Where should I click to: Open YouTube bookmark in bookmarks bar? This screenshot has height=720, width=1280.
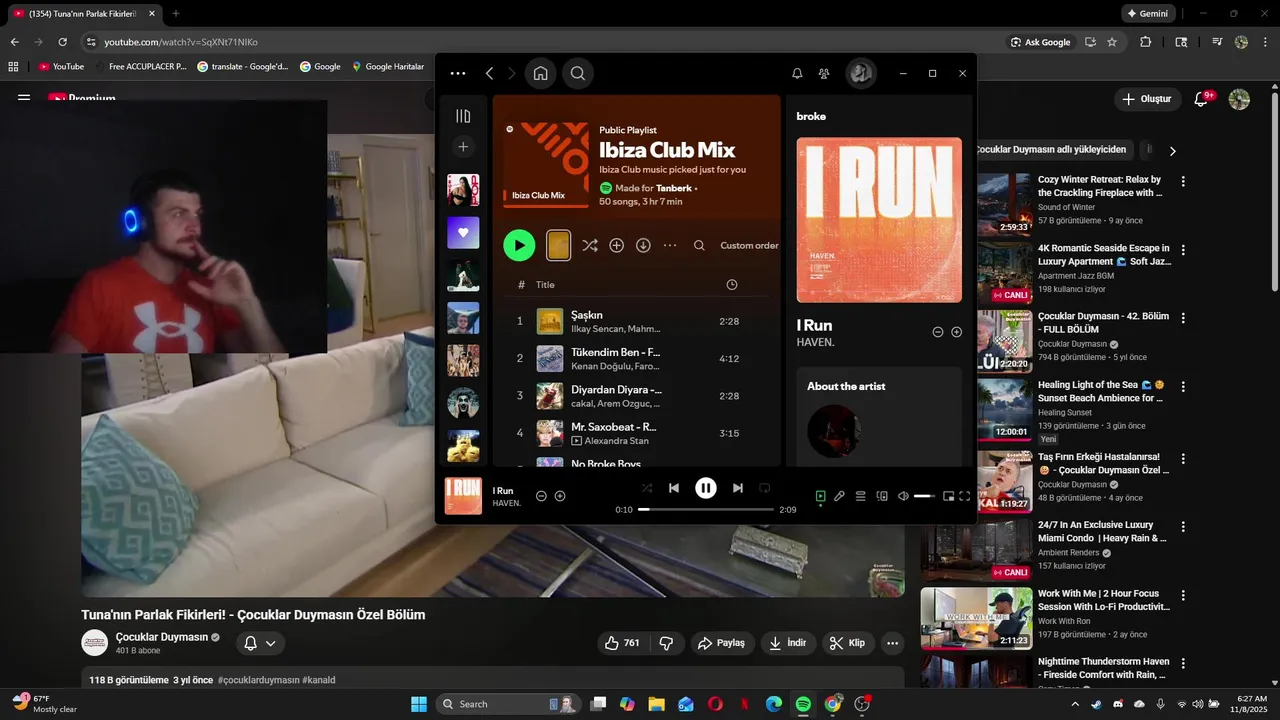(x=61, y=67)
